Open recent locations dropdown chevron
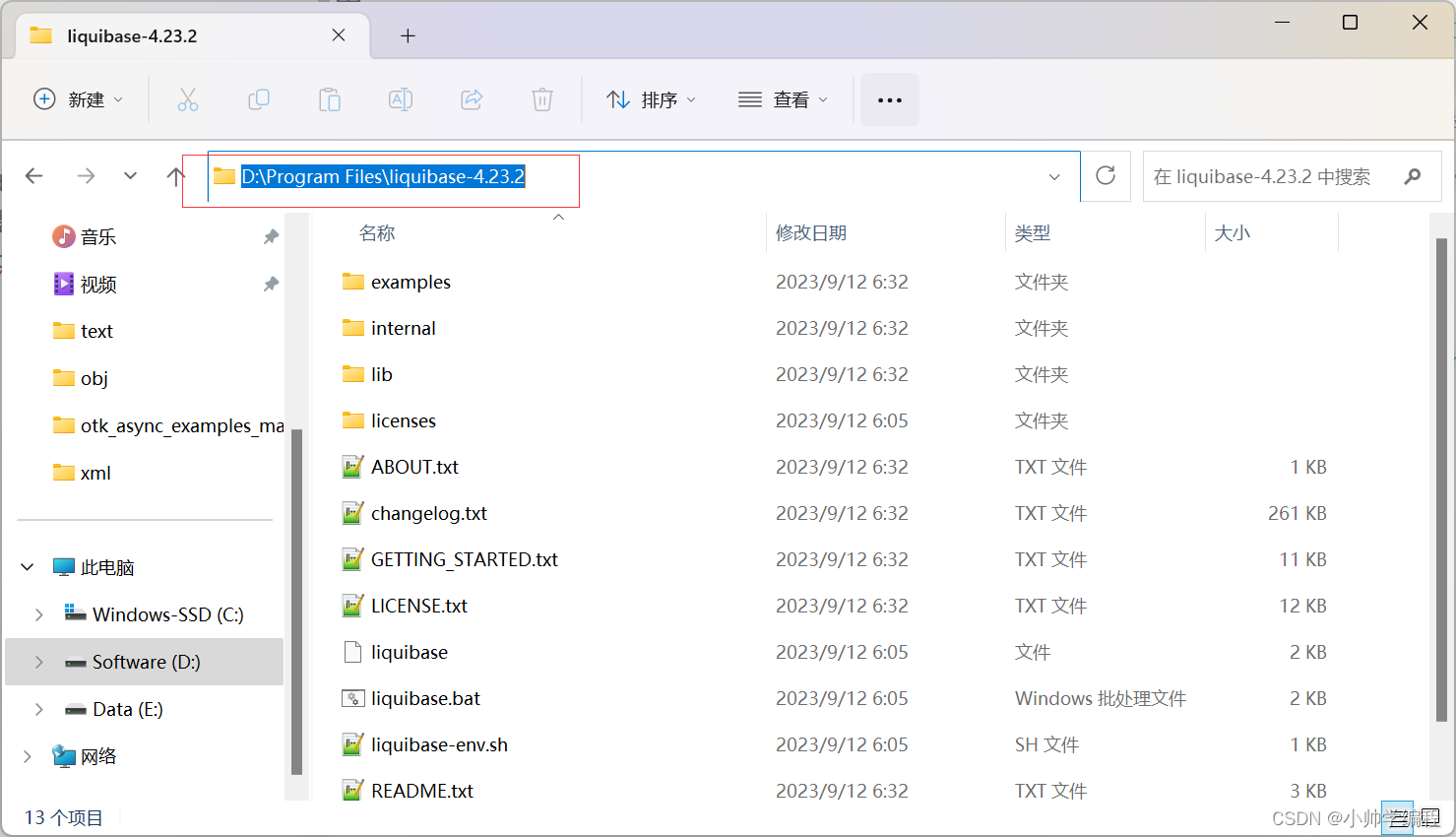The image size is (1456, 837). tap(130, 176)
